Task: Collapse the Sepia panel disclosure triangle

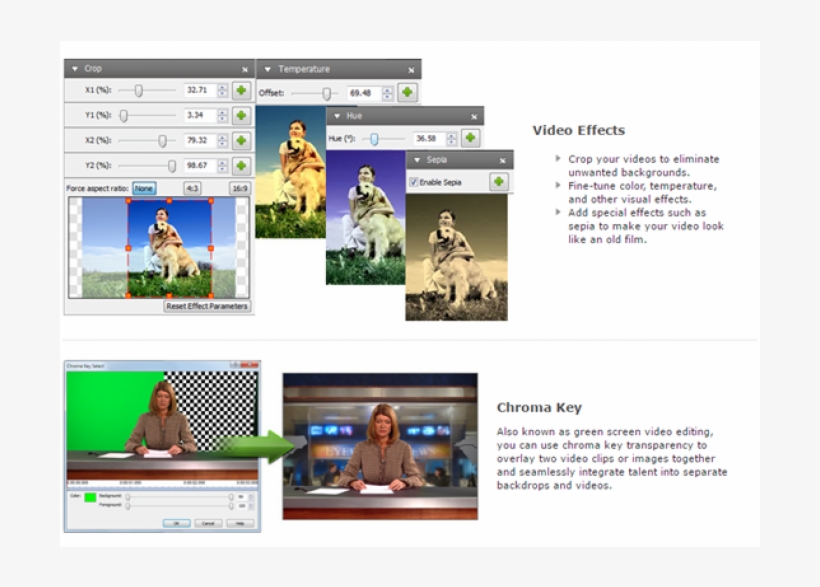Action: pyautogui.click(x=415, y=160)
